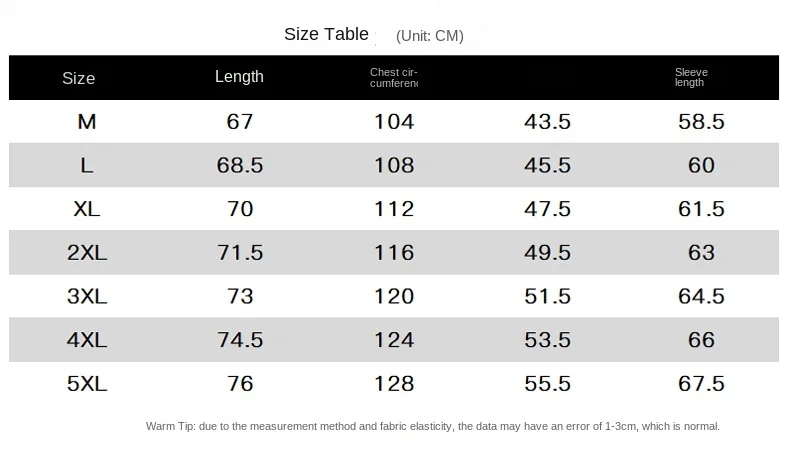Click length value 68.5

pyautogui.click(x=240, y=165)
